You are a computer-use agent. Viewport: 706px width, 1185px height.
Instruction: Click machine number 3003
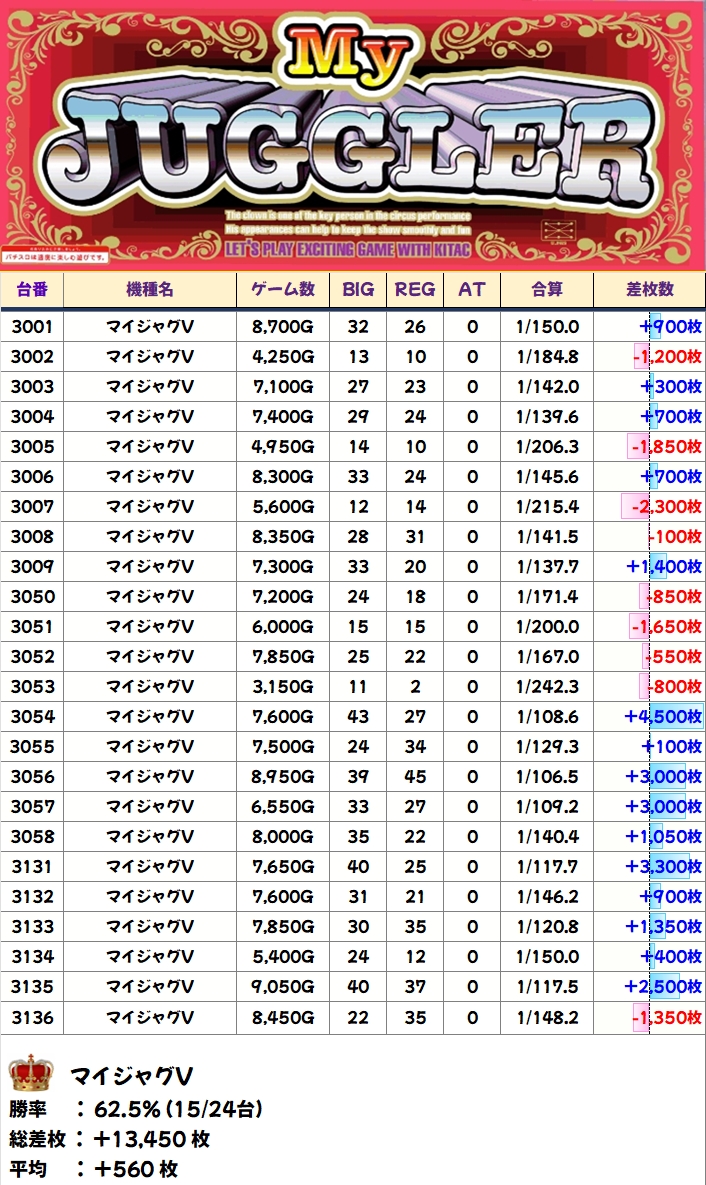click(33, 387)
